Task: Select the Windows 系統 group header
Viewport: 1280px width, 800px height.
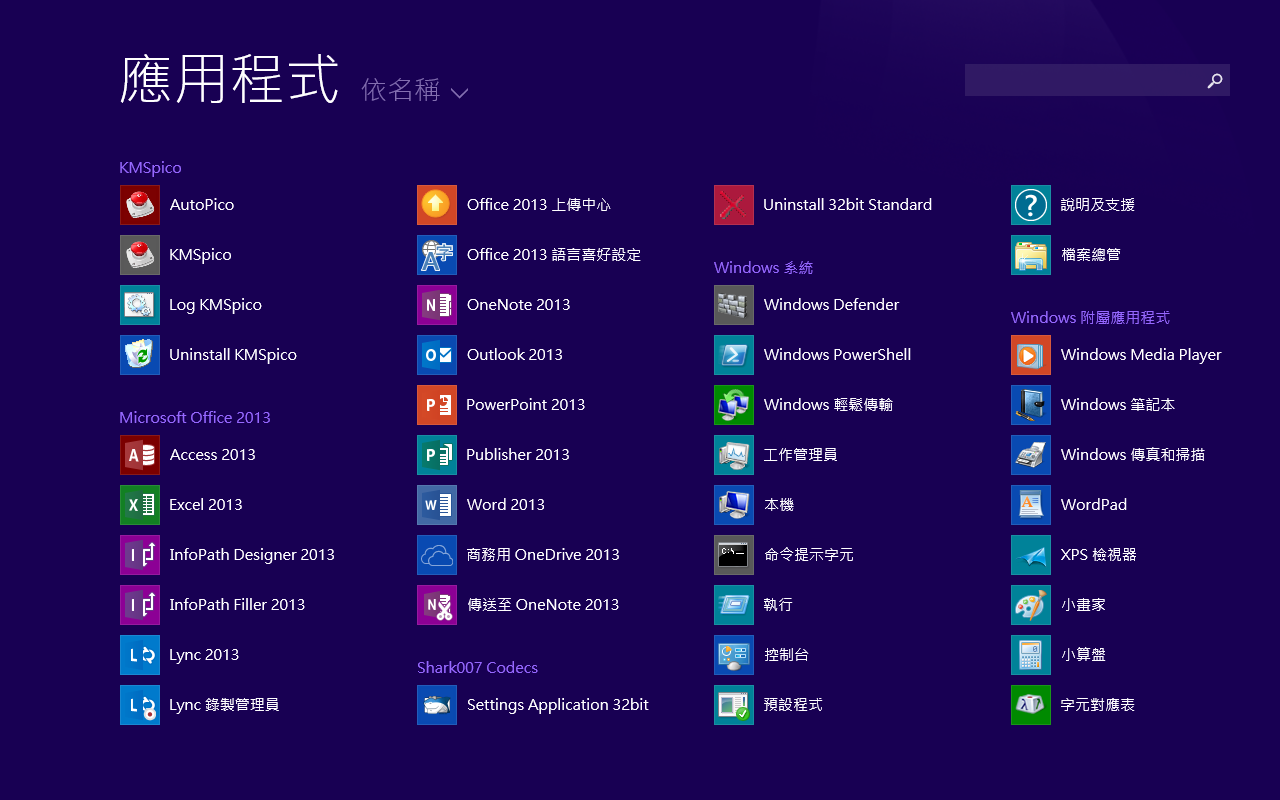Action: point(763,268)
